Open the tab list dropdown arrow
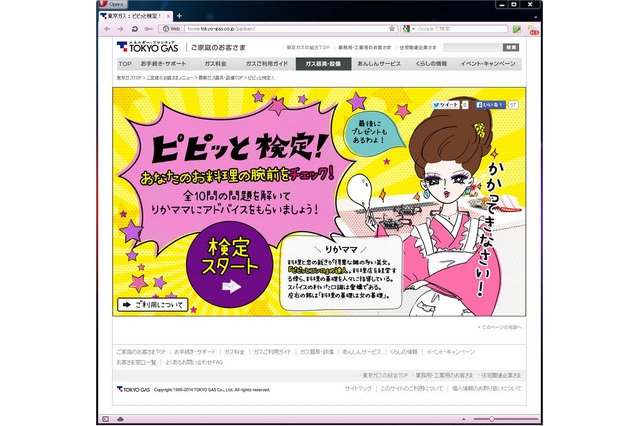 [x=536, y=17]
